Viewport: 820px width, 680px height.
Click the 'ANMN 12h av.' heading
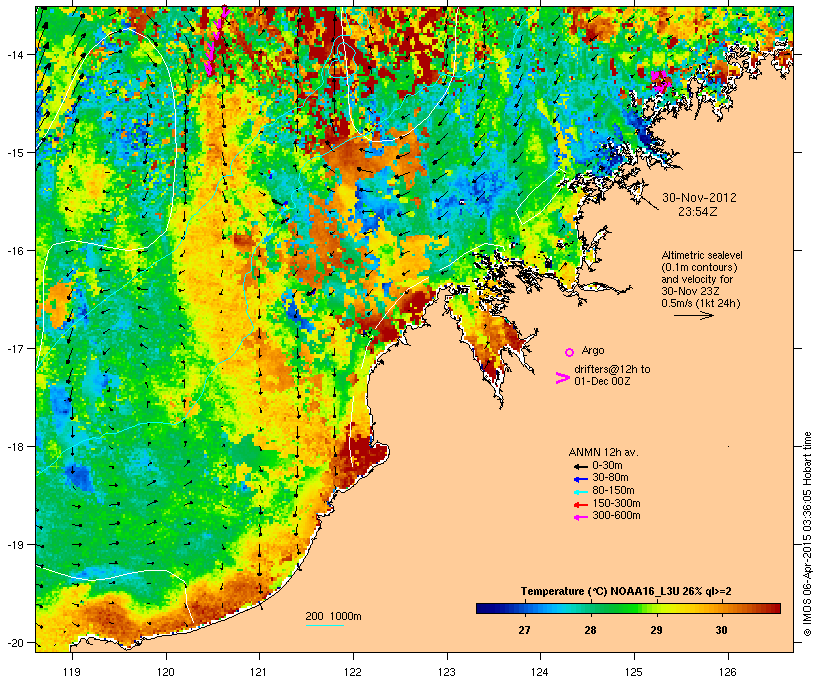click(603, 452)
